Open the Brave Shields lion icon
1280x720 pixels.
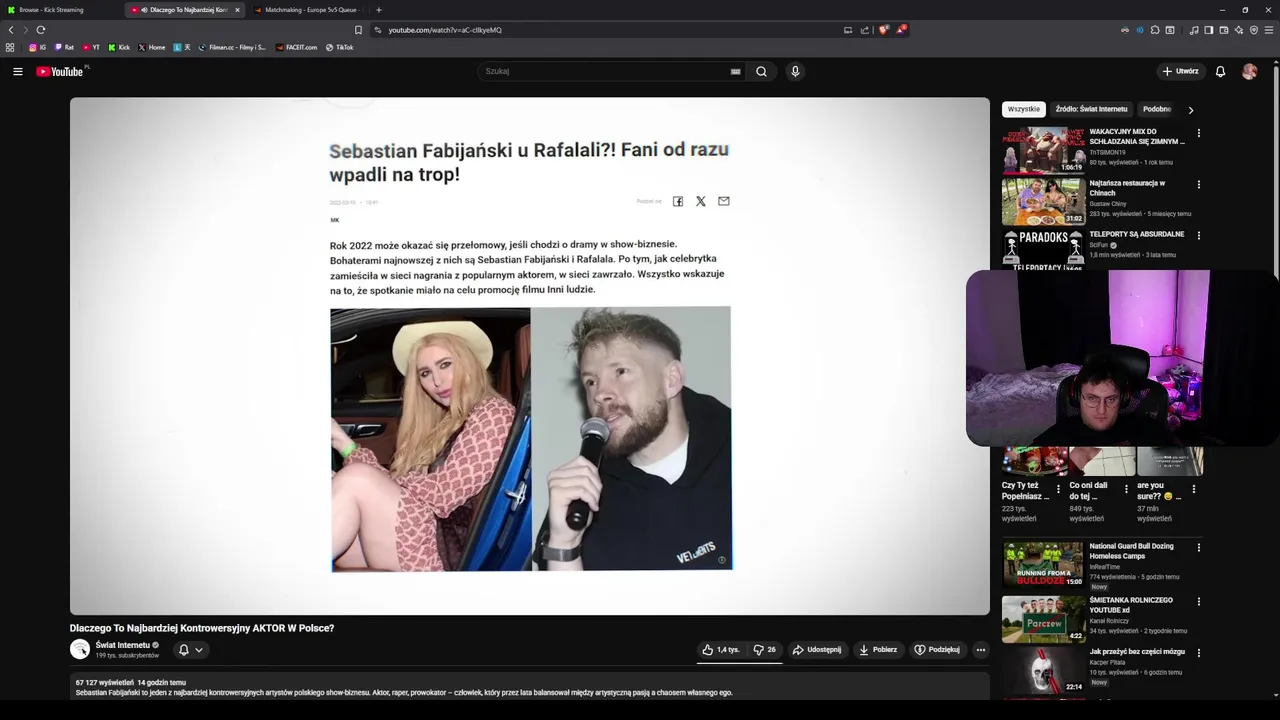pos(884,30)
